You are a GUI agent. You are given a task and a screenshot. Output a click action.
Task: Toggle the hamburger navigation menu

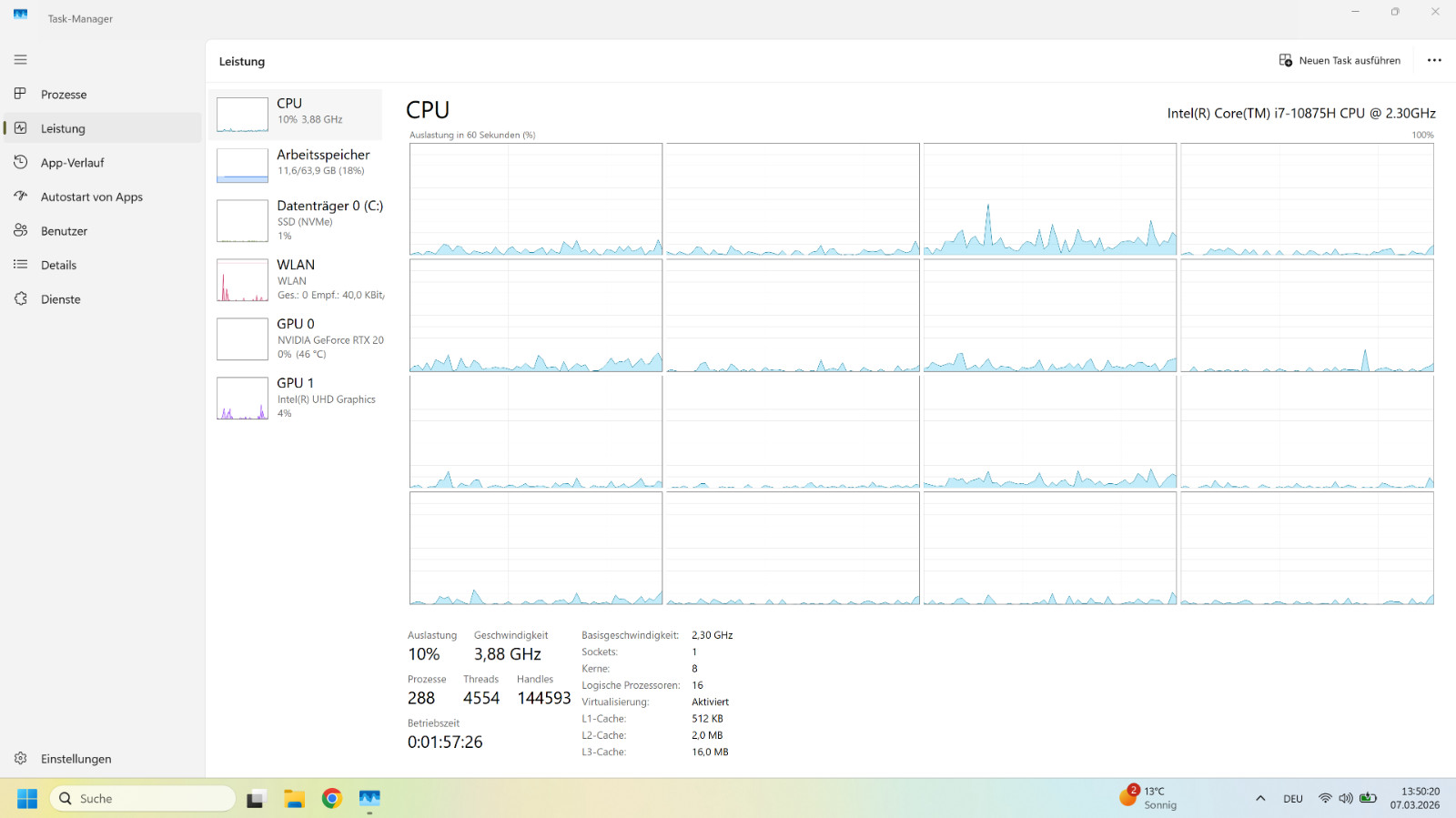(20, 60)
